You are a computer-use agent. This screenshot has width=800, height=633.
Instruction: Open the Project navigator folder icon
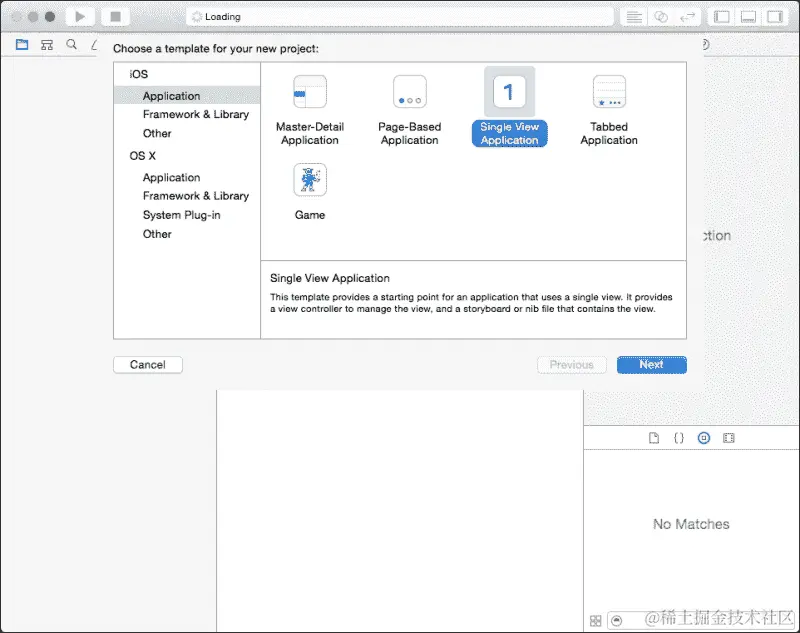click(x=22, y=45)
